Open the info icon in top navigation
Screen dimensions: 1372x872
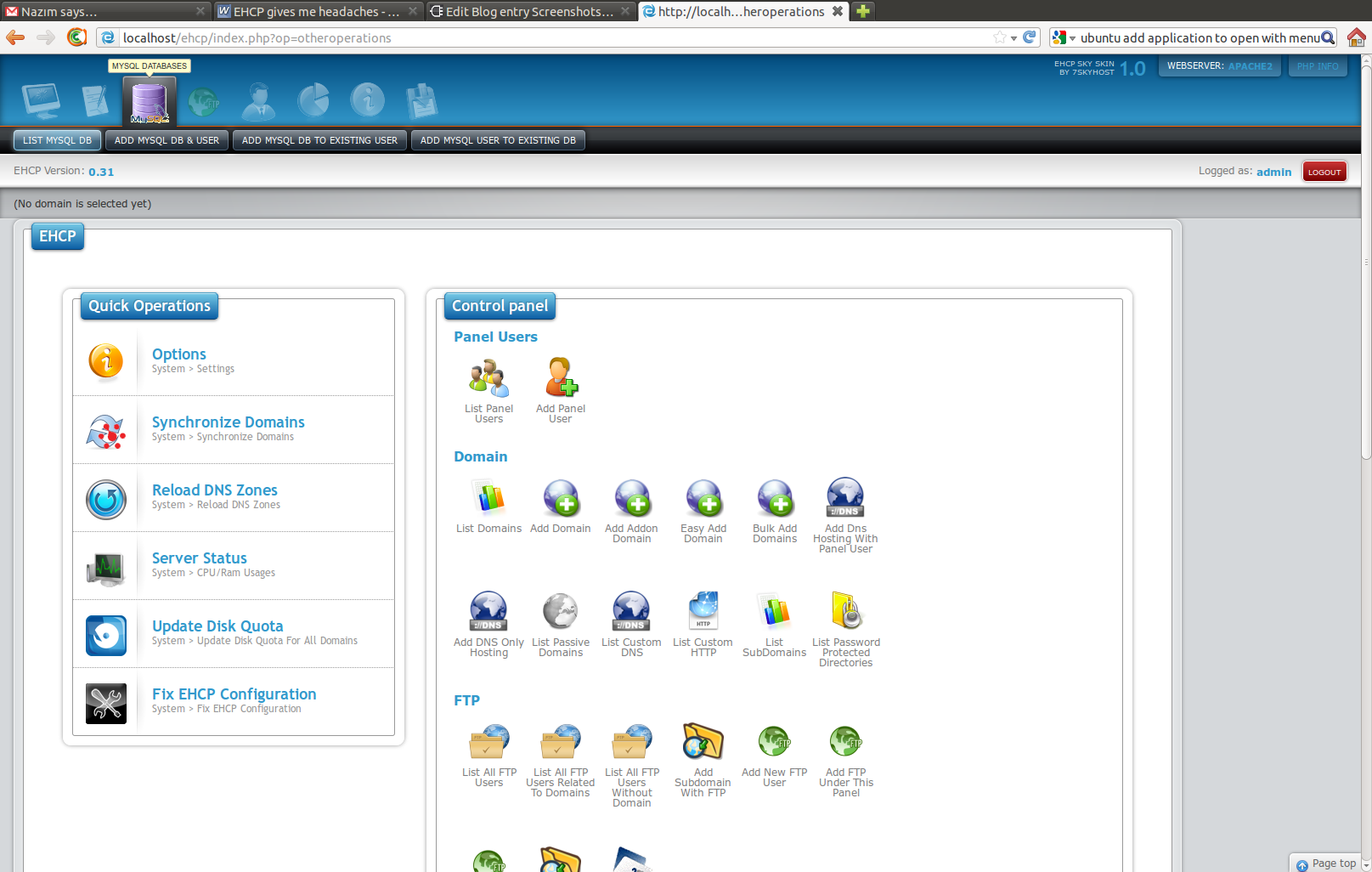pyautogui.click(x=367, y=100)
